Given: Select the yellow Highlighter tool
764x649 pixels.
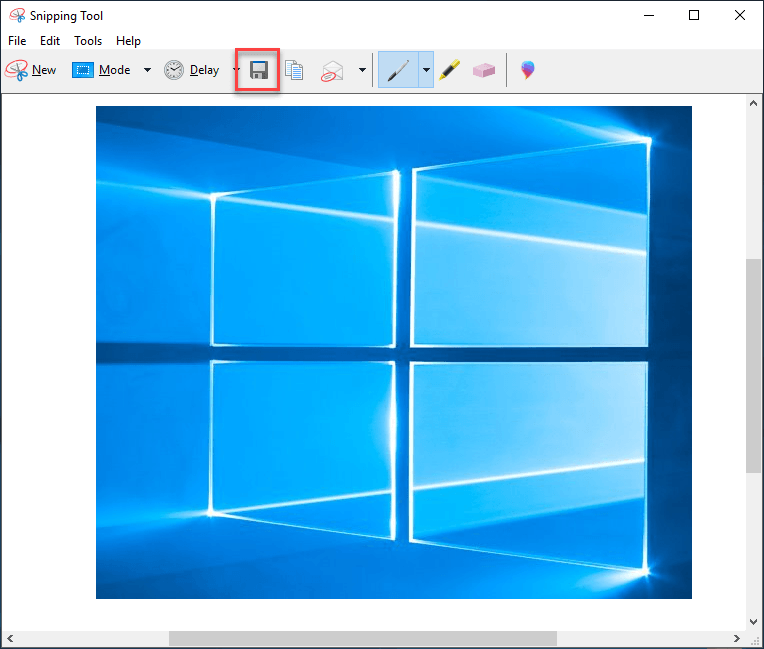Looking at the screenshot, I should point(449,70).
